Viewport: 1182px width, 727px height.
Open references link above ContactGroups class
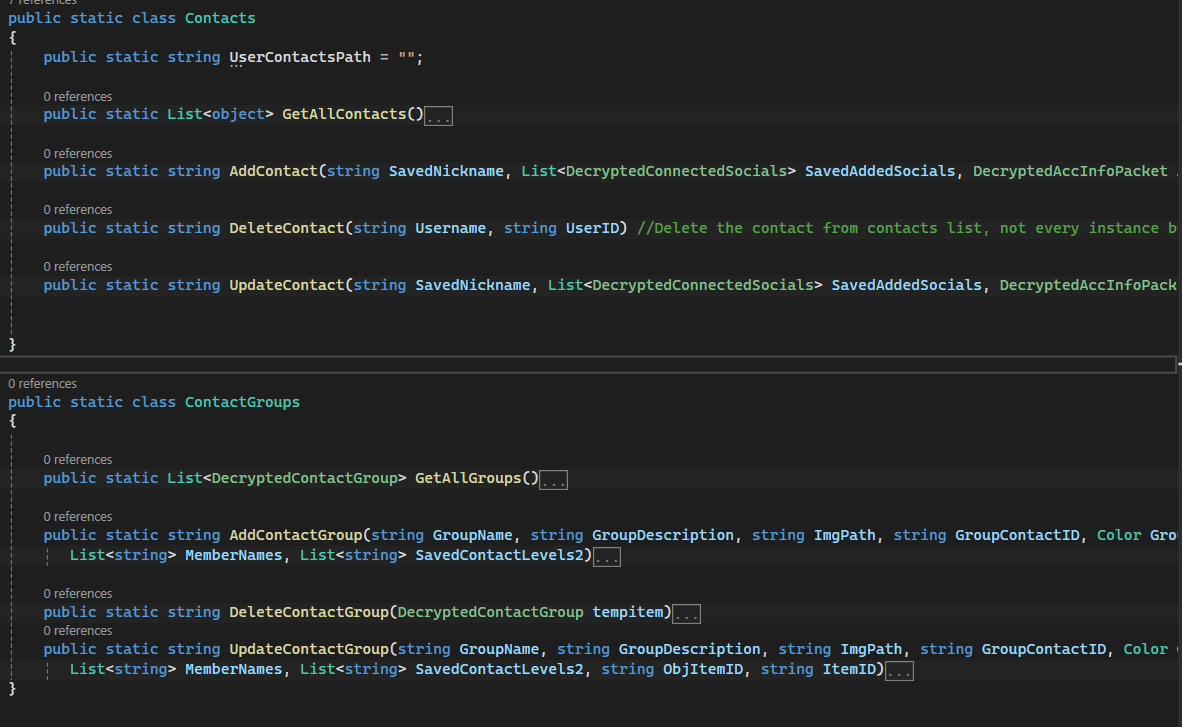43,384
